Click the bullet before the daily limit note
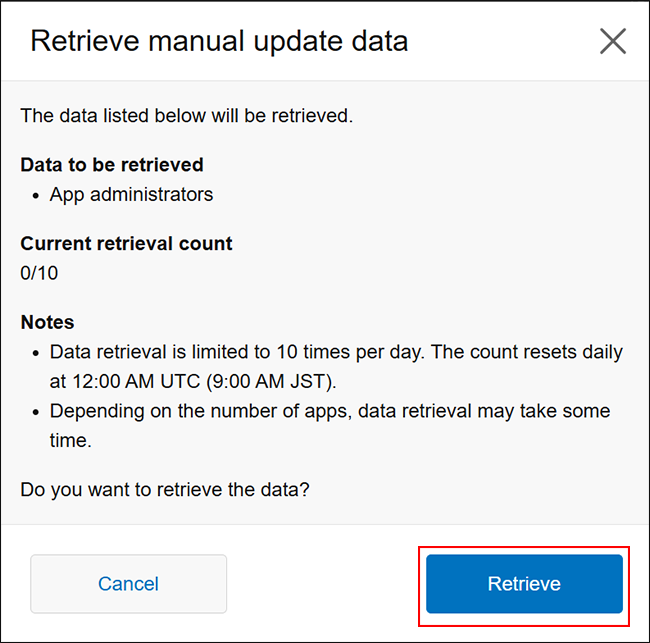650x643 pixels. [37, 354]
